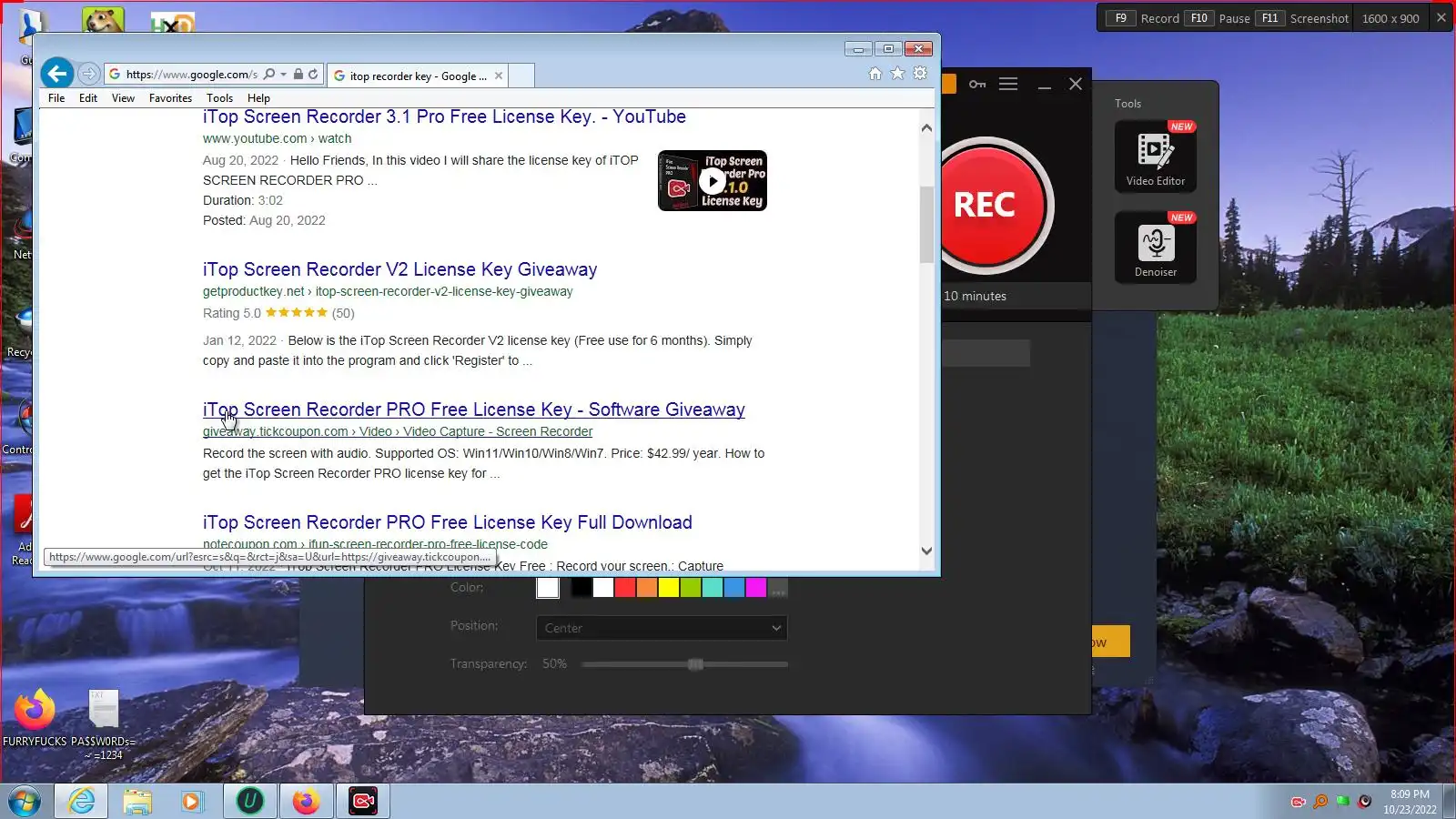
Task: Click the browser Home icon
Action: (875, 74)
